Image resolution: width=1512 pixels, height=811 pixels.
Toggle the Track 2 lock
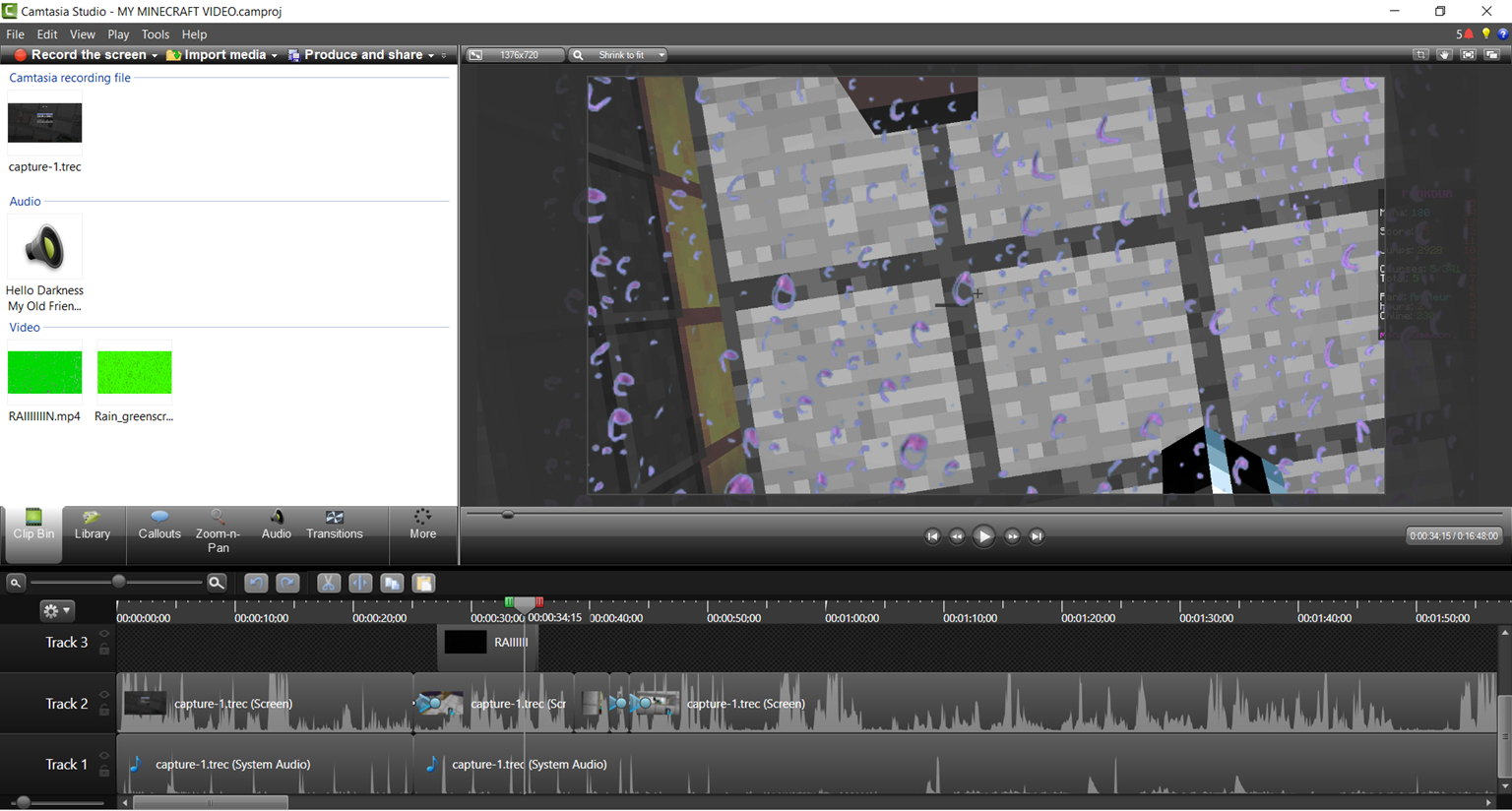tap(104, 711)
